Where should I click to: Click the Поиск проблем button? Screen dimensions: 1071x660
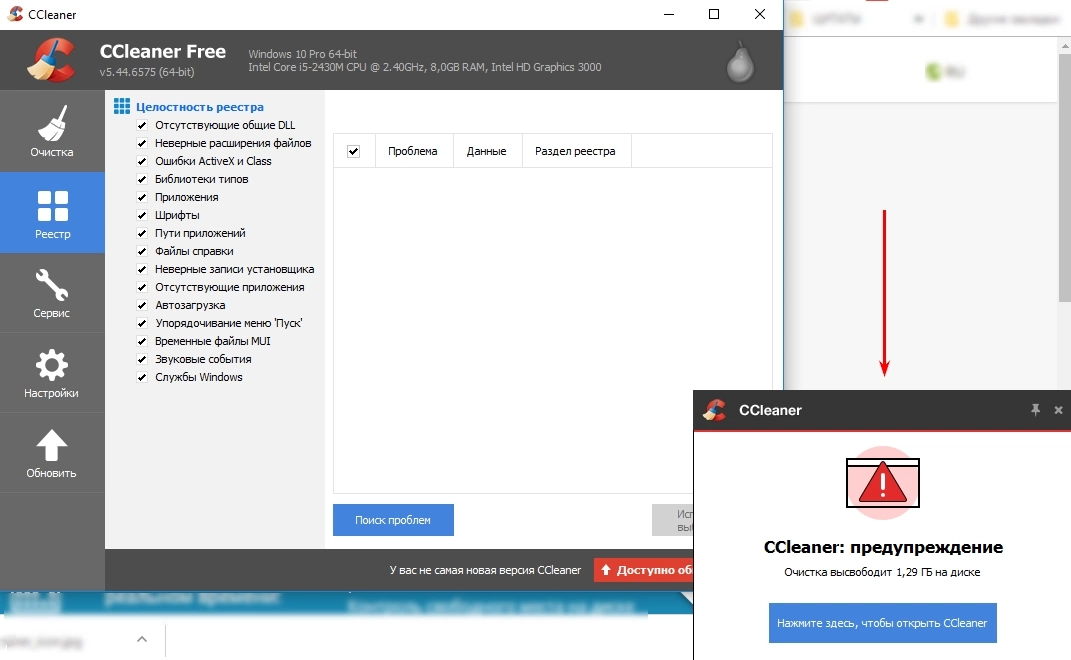393,520
